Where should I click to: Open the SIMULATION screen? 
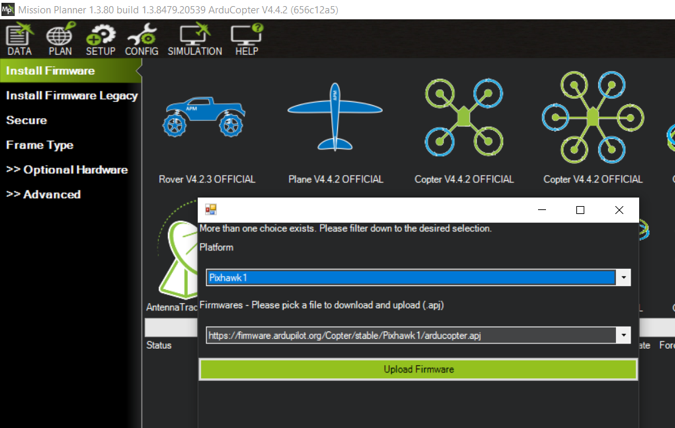[x=195, y=40]
